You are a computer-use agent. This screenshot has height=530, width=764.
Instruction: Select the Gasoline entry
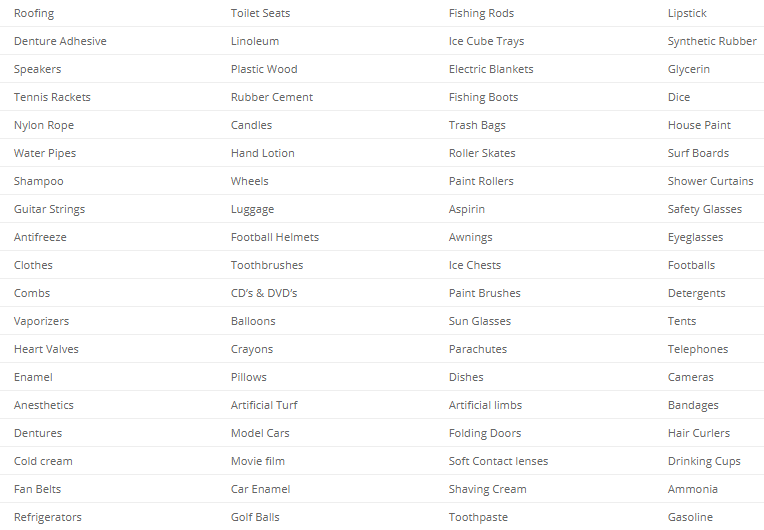690,517
